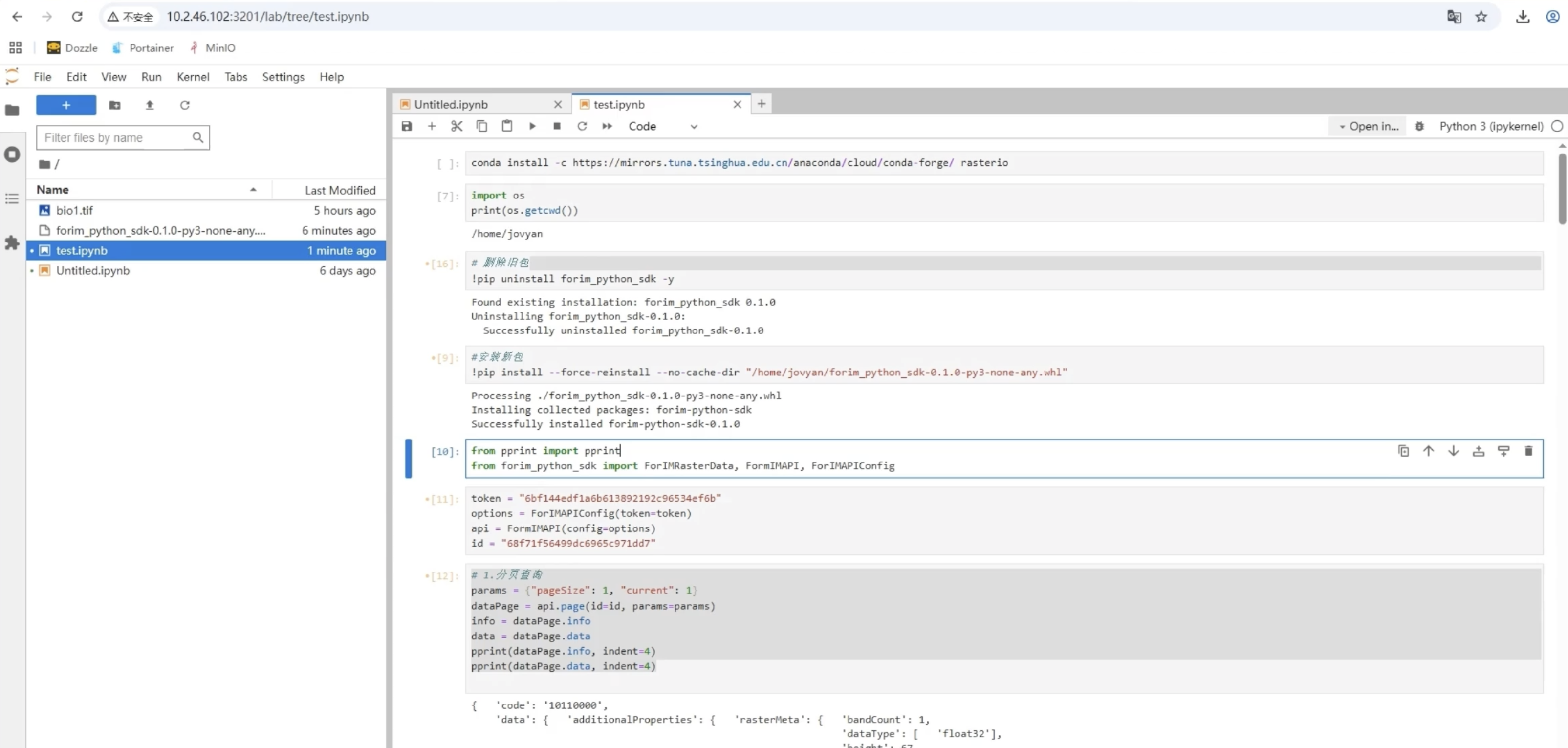Click the upload files icon
The image size is (1568, 748).
(149, 105)
